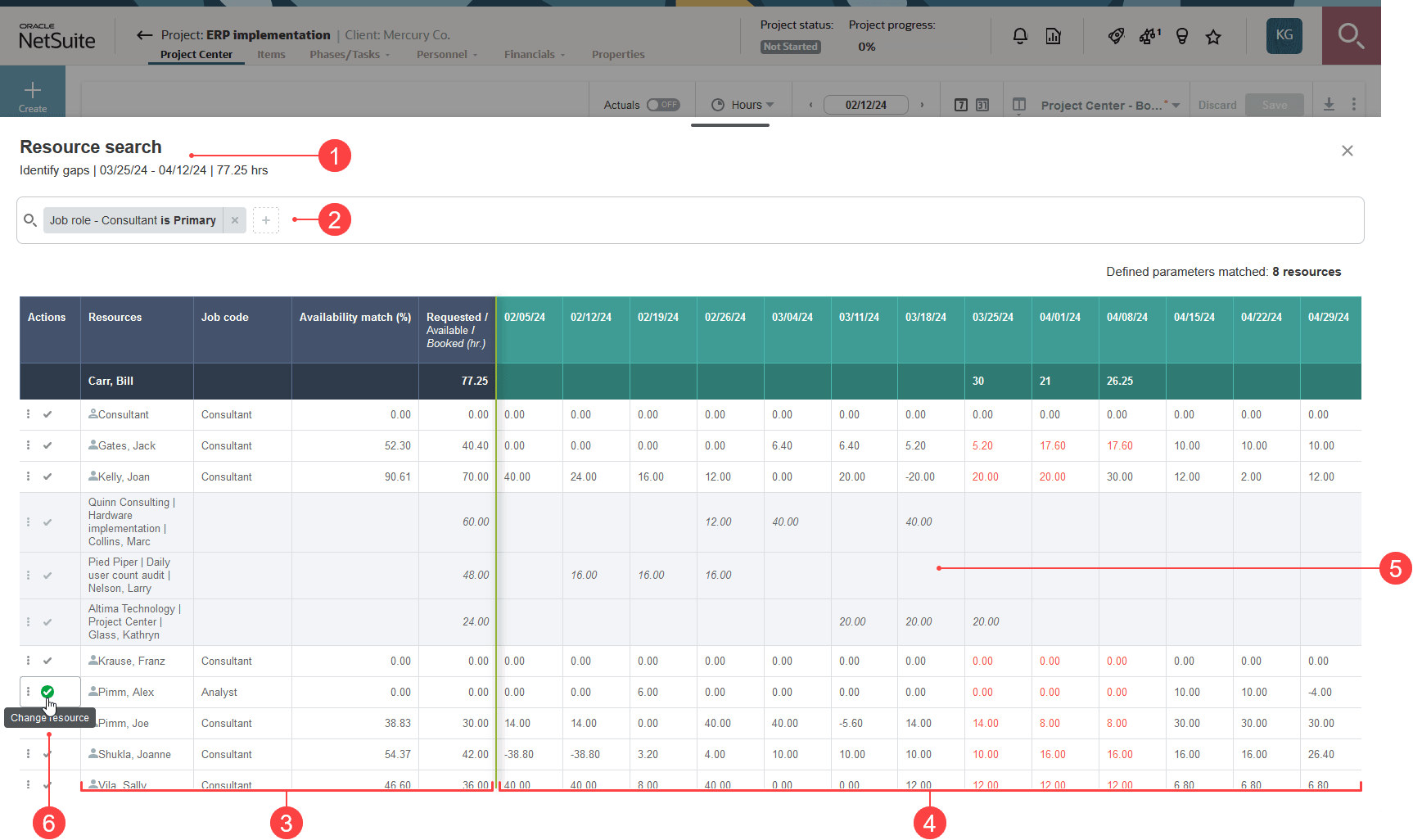Click the Discard button
The height and width of the screenshot is (840, 1413).
click(x=1217, y=105)
